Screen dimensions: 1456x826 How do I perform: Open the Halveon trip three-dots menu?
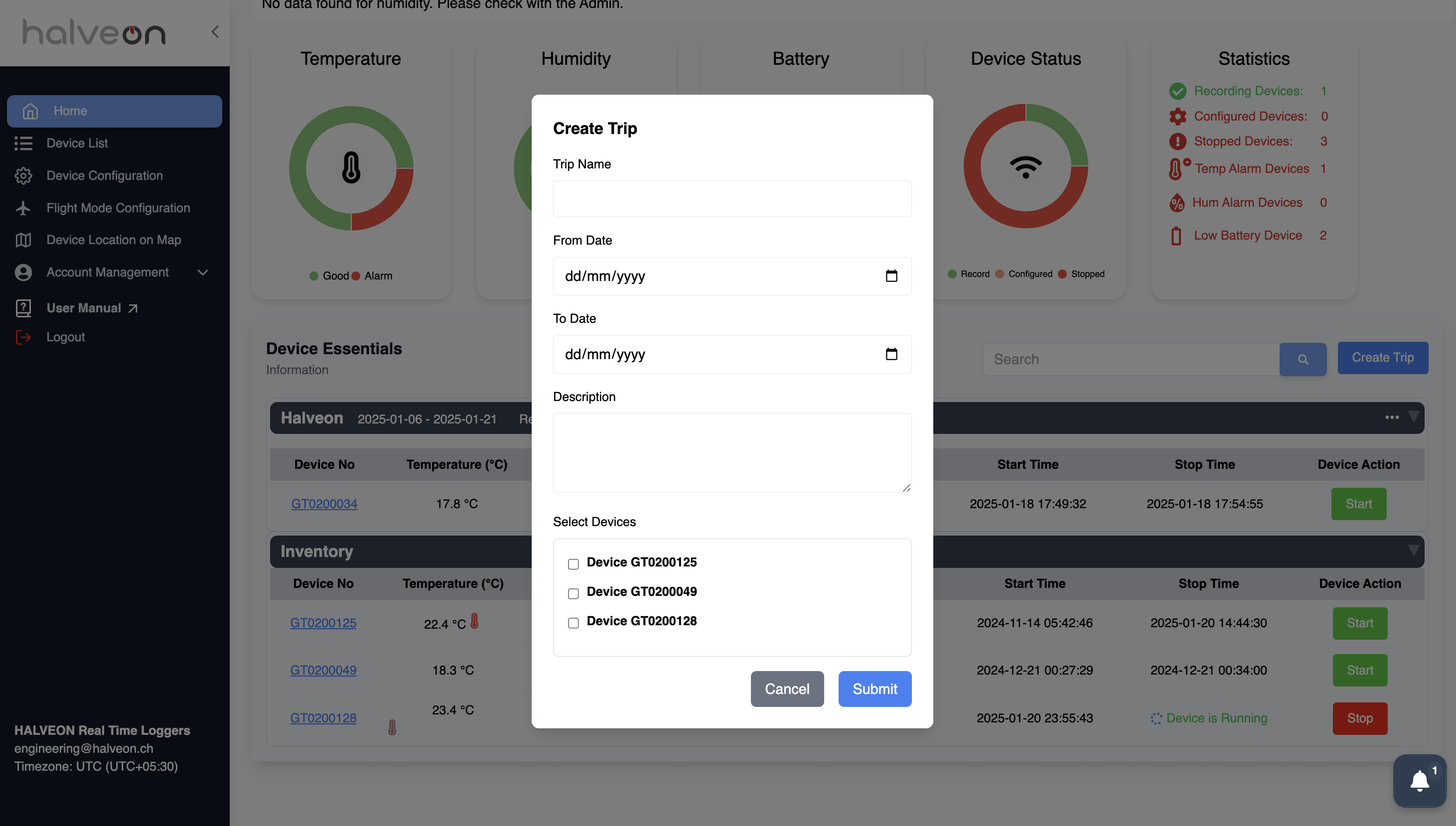(1392, 417)
